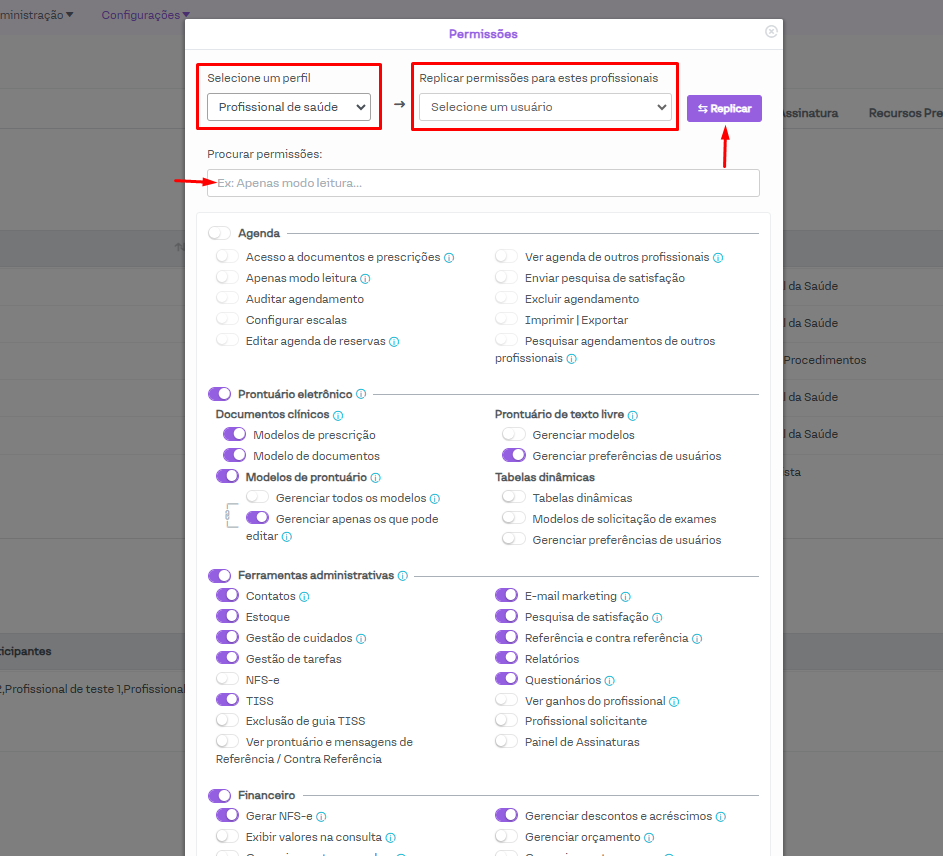Turn off Modelos de prescrição toggle
Viewport: 943px width, 856px height.
click(x=234, y=435)
